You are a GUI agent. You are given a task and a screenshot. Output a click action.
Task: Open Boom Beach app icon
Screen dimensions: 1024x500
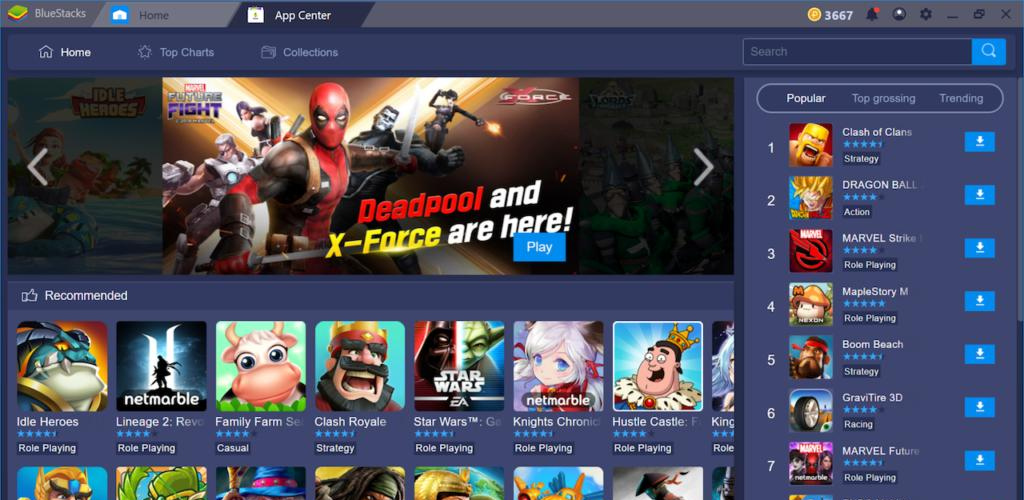coord(810,357)
